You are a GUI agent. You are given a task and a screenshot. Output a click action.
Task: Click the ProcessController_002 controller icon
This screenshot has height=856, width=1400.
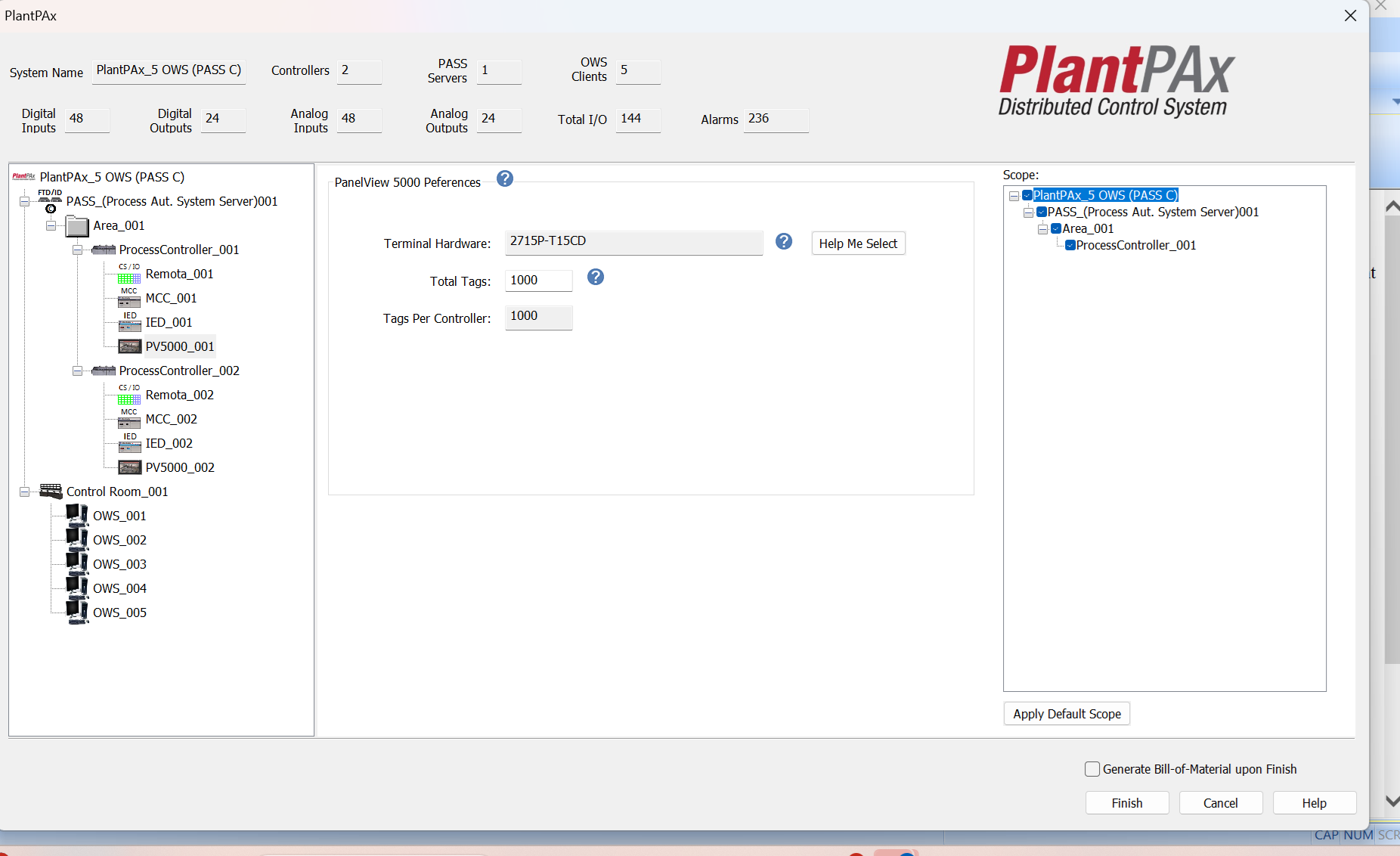pyautogui.click(x=104, y=371)
